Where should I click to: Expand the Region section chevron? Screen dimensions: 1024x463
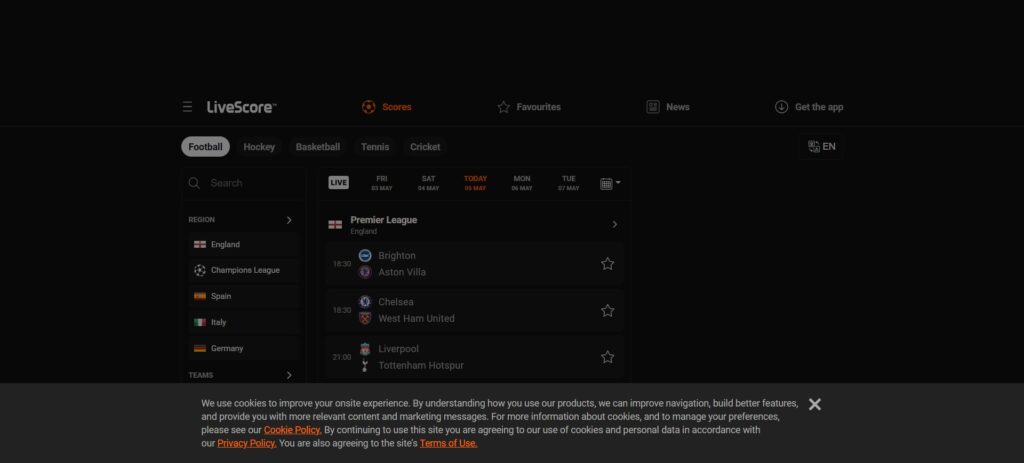point(289,220)
